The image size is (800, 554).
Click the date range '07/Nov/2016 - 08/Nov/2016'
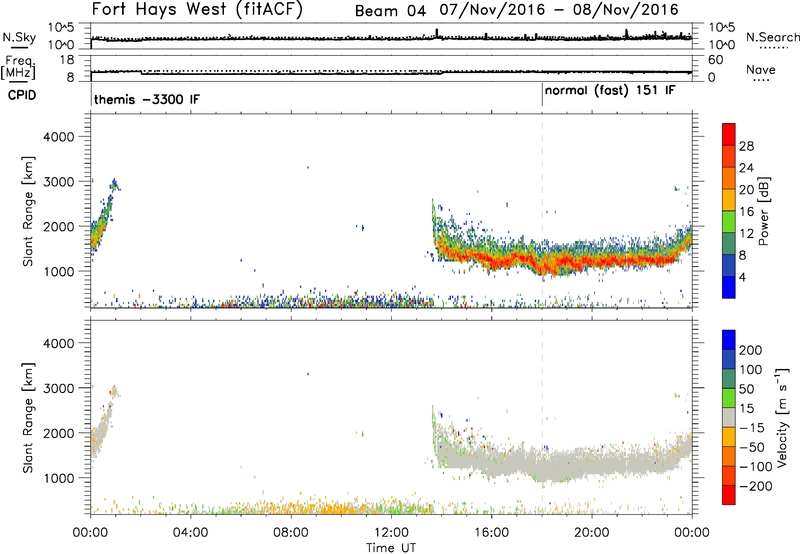559,10
